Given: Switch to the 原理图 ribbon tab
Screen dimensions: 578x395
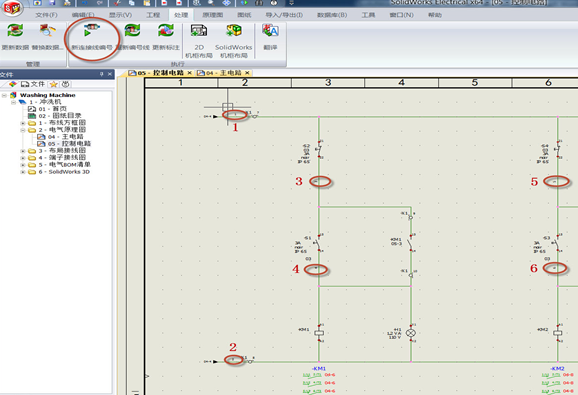Looking at the screenshot, I should pos(213,15).
